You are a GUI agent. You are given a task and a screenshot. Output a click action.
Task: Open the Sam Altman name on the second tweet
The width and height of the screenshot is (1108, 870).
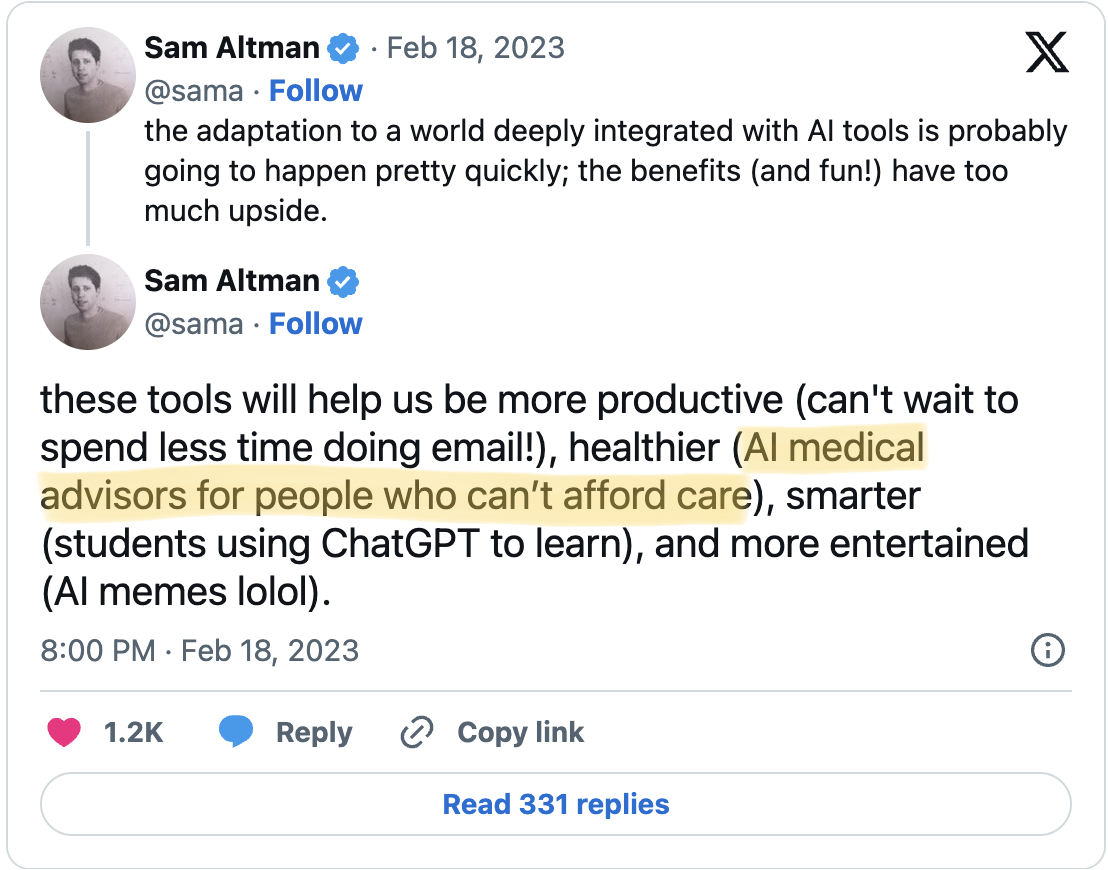(232, 281)
